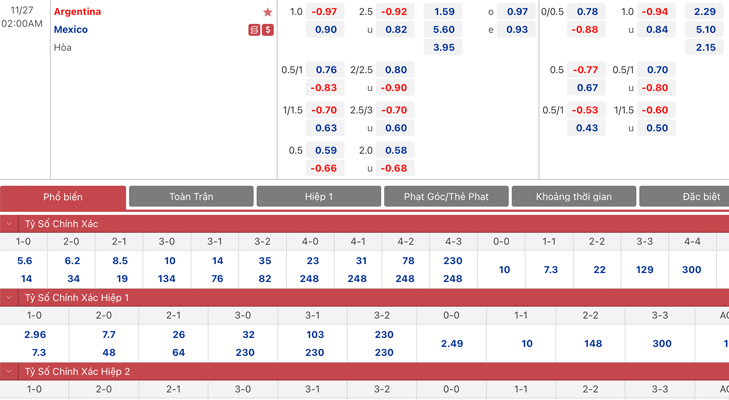This screenshot has width=729, height=400.
Task: Select over 2.0 odds 0.58
Action: tap(395, 151)
